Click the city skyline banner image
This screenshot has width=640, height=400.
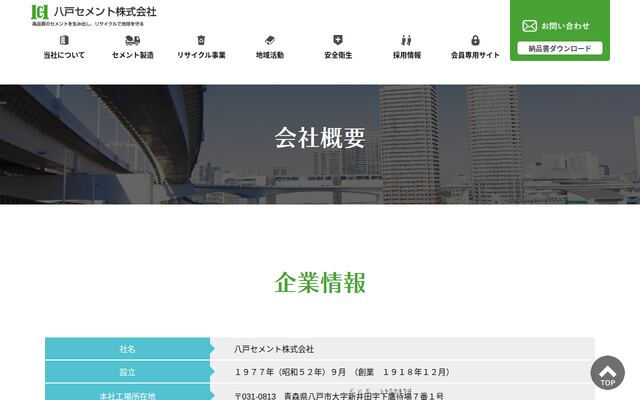pos(320,144)
